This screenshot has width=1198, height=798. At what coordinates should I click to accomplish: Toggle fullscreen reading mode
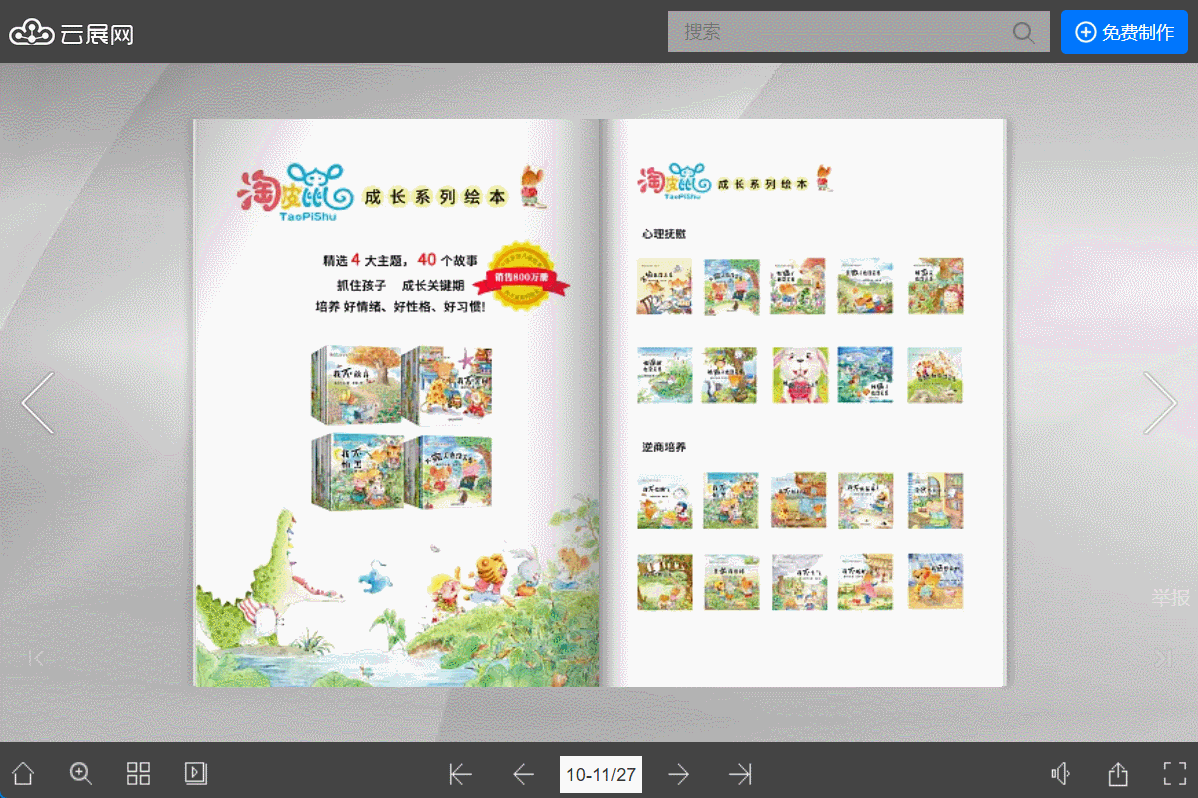[x=1173, y=773]
